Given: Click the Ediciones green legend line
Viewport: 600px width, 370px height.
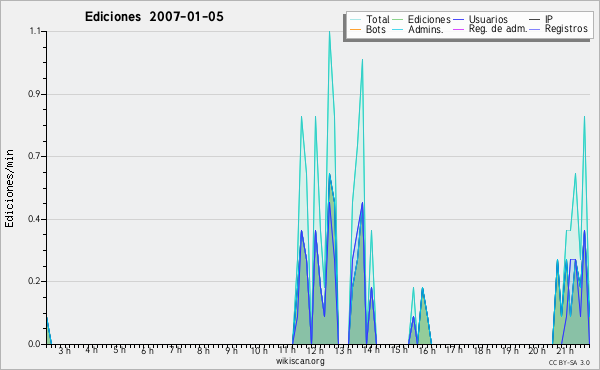Looking at the screenshot, I should point(398,20).
